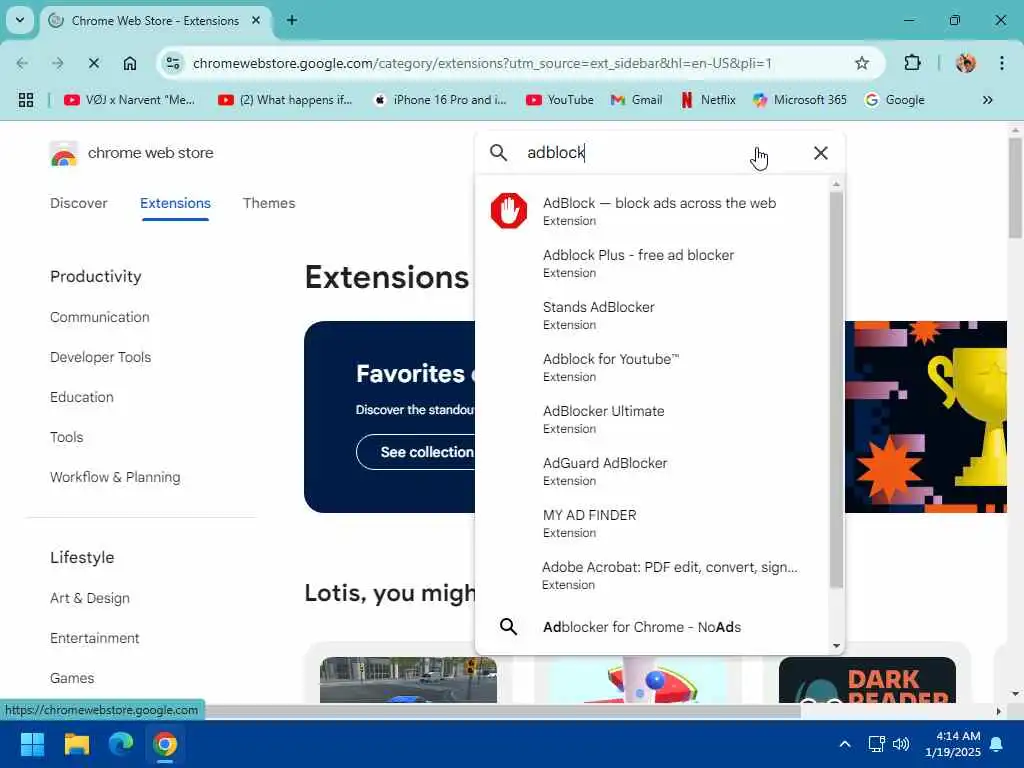The height and width of the screenshot is (768, 1024).
Task: Select Art & Design category
Action: click(89, 598)
